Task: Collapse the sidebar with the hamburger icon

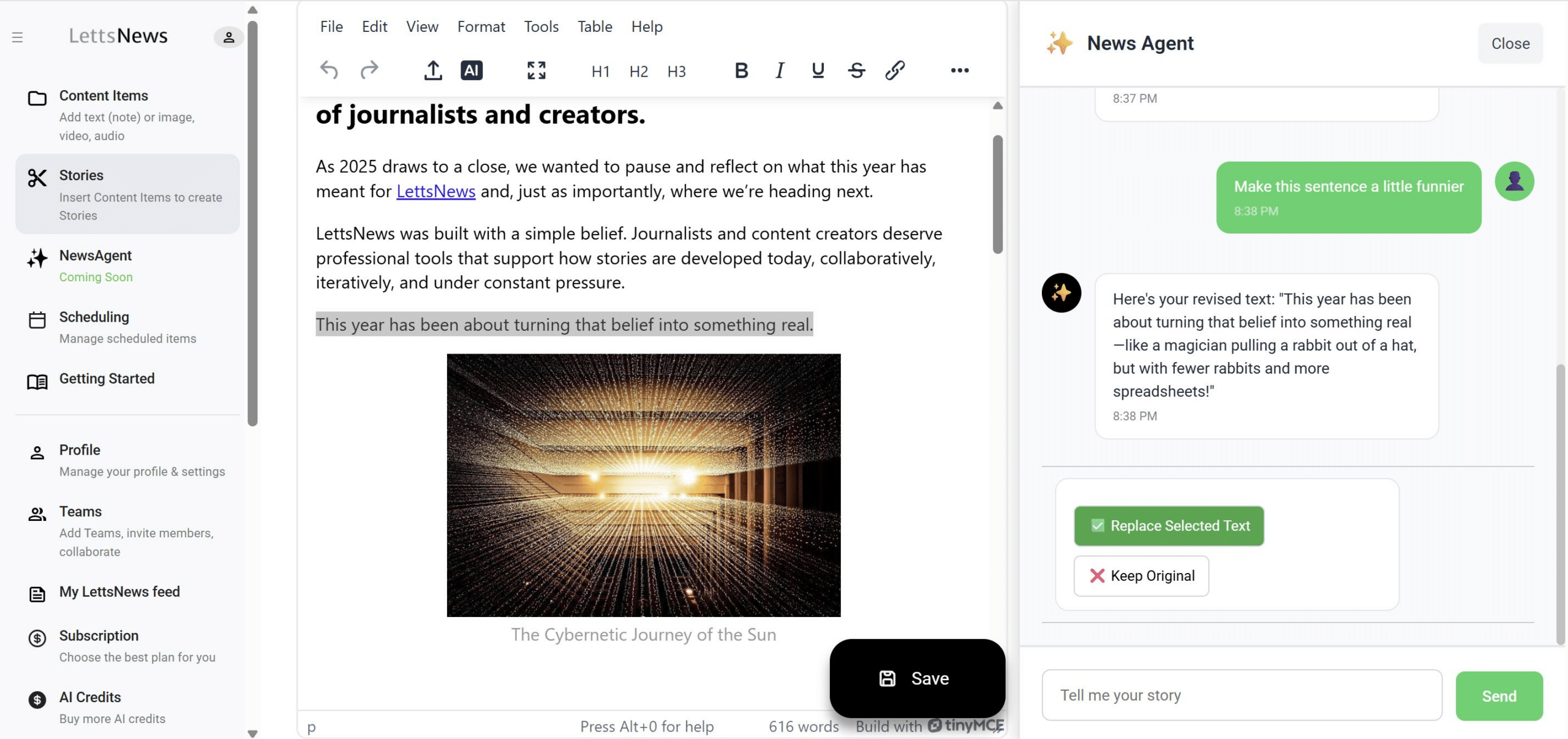Action: [17, 37]
